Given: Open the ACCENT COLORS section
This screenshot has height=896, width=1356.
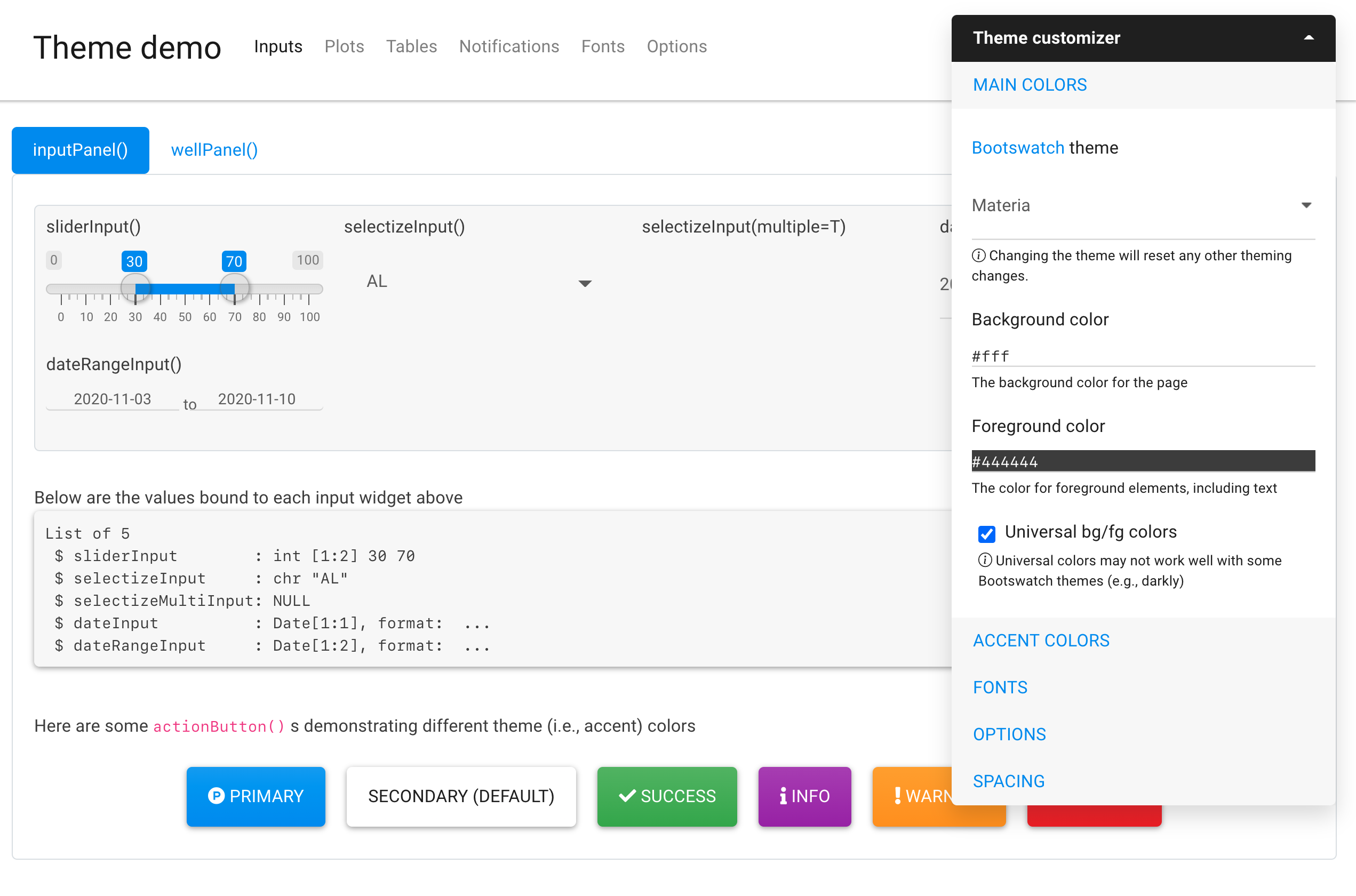Looking at the screenshot, I should click(x=1041, y=640).
